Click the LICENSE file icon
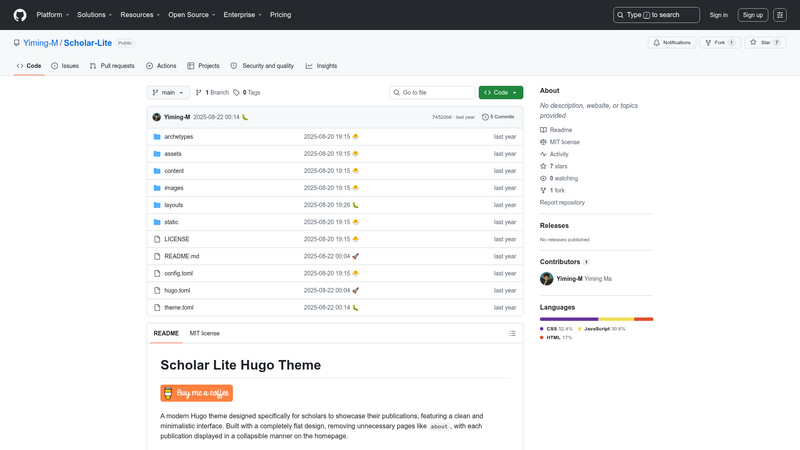 pyautogui.click(x=157, y=239)
